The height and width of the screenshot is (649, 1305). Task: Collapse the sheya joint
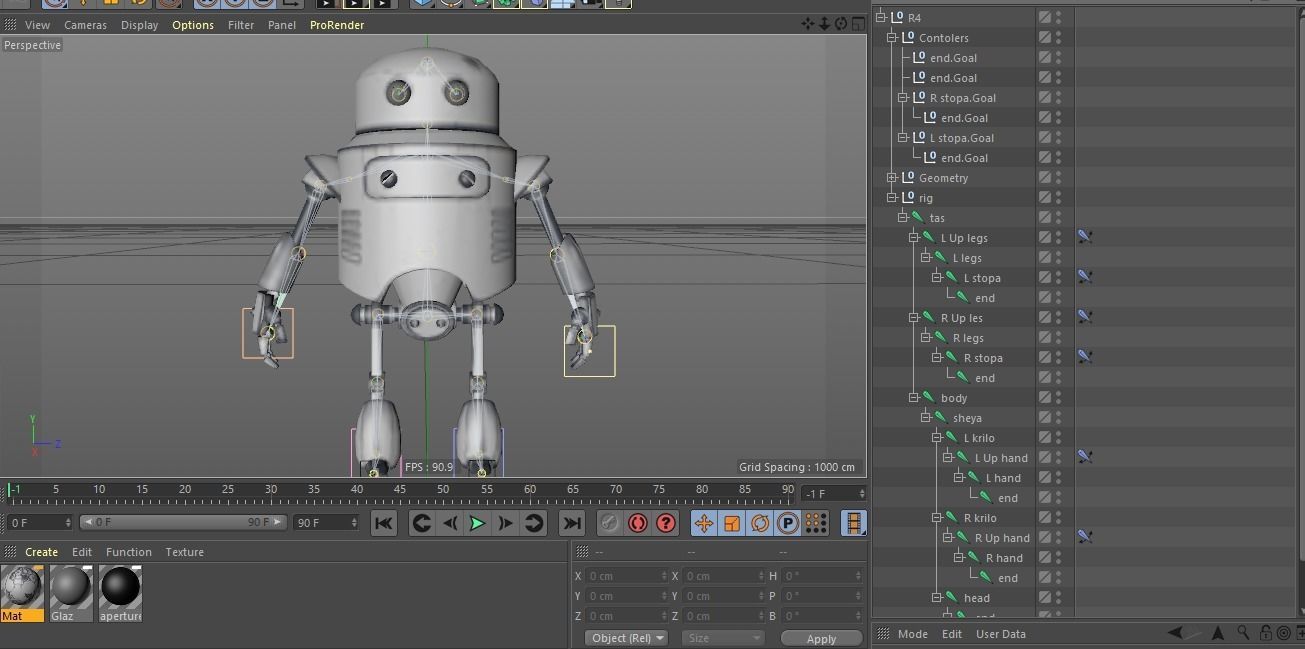926,417
